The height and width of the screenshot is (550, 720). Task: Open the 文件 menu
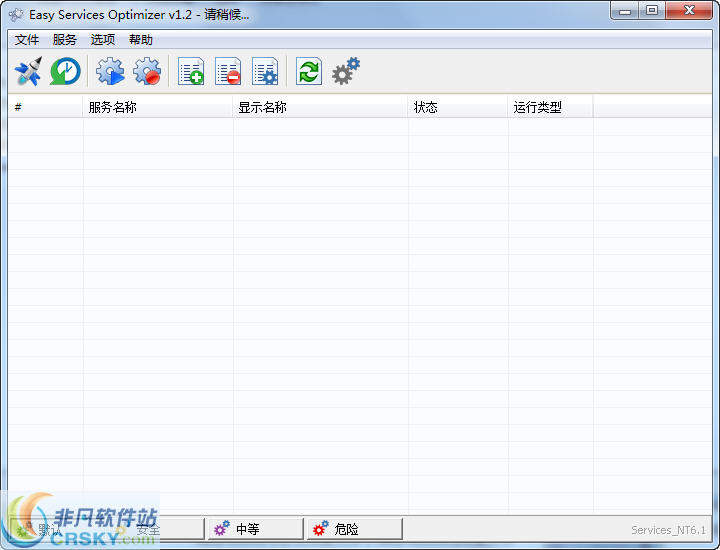pyautogui.click(x=27, y=40)
